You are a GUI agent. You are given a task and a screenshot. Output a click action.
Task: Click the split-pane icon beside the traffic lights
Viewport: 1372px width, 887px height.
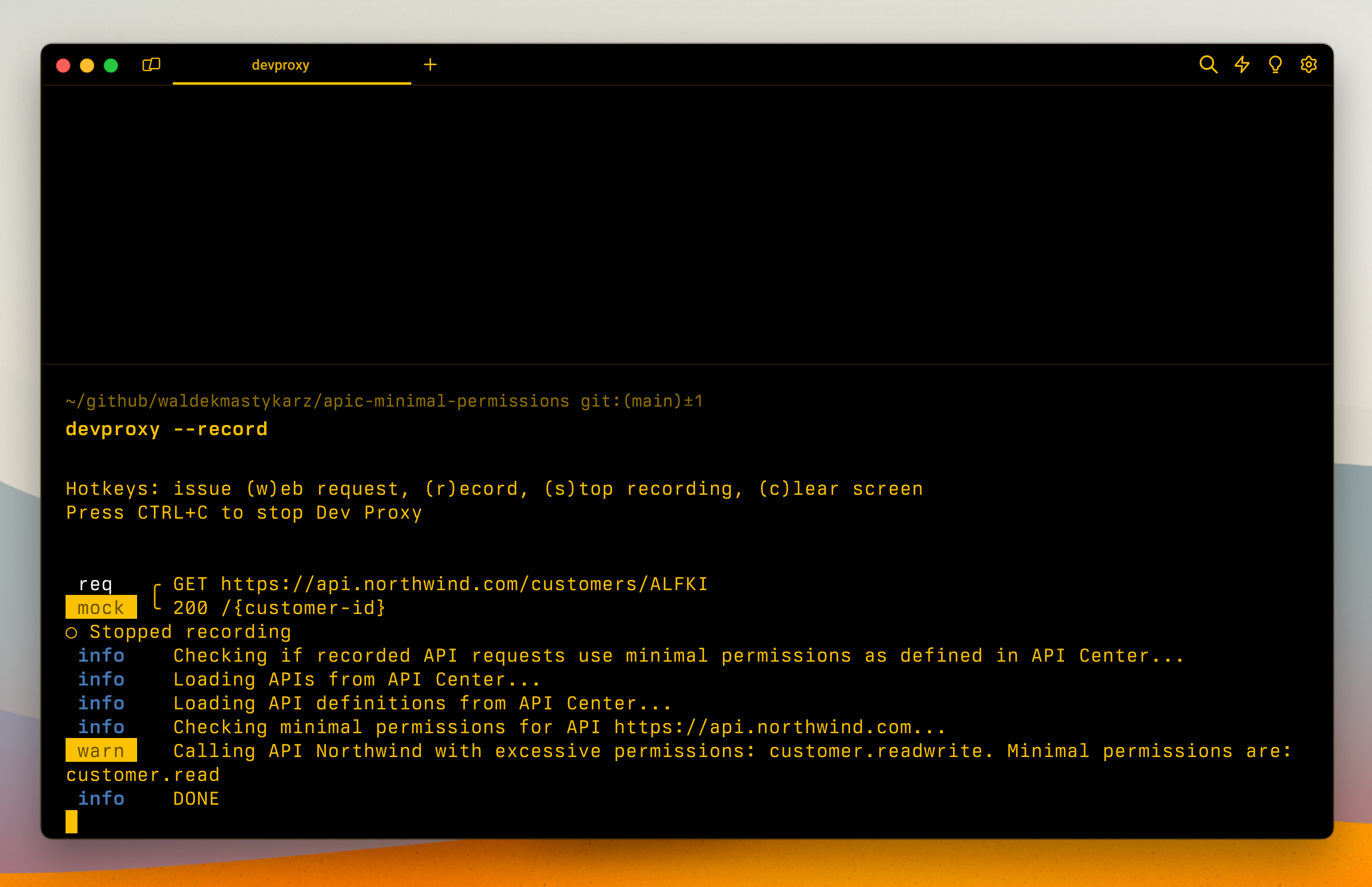click(150, 64)
